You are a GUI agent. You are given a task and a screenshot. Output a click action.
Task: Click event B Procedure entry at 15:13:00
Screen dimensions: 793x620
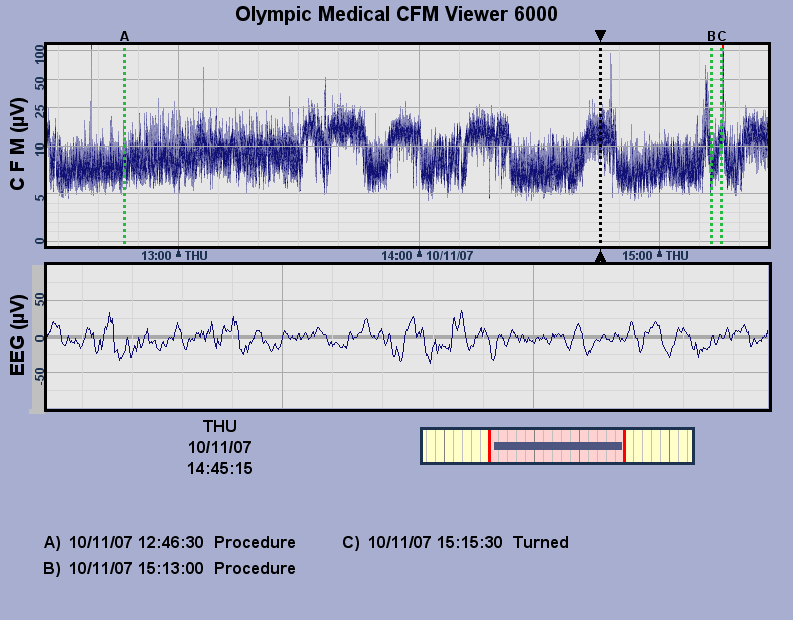pyautogui.click(x=169, y=568)
